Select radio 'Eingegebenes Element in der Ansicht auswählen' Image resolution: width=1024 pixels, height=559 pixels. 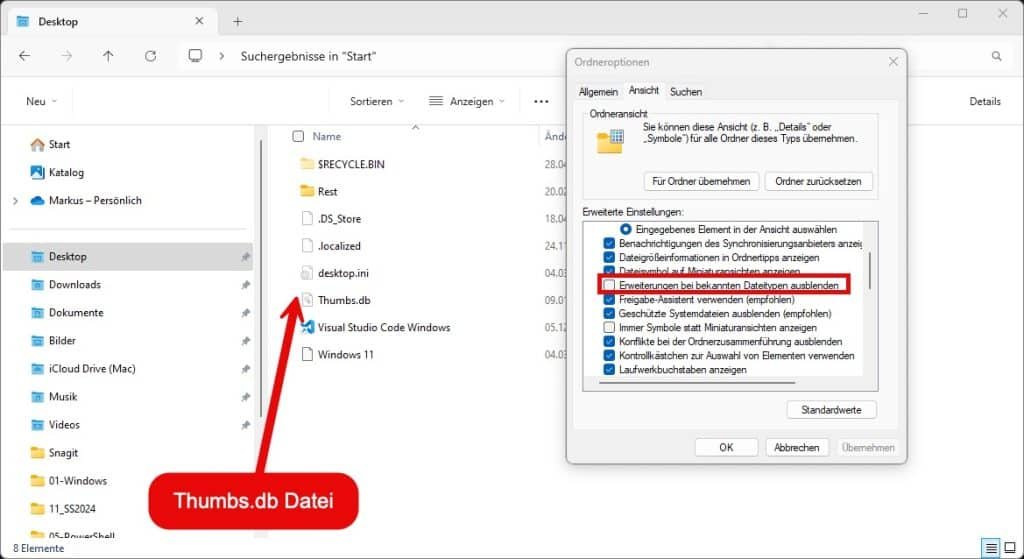[626, 229]
